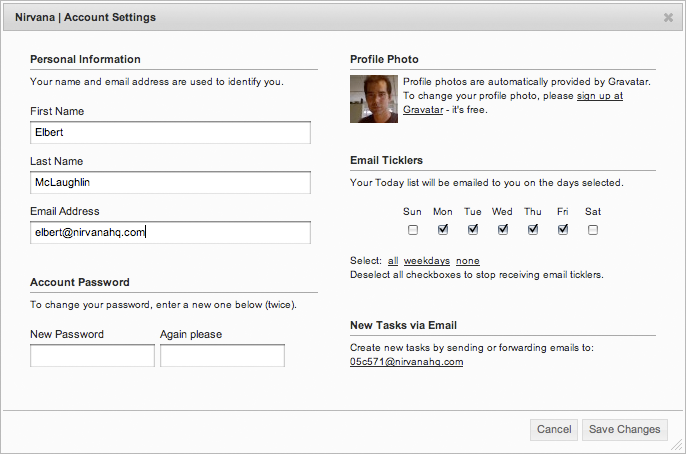Close the Account Settings dialog
The width and height of the screenshot is (686, 454).
pos(668,17)
